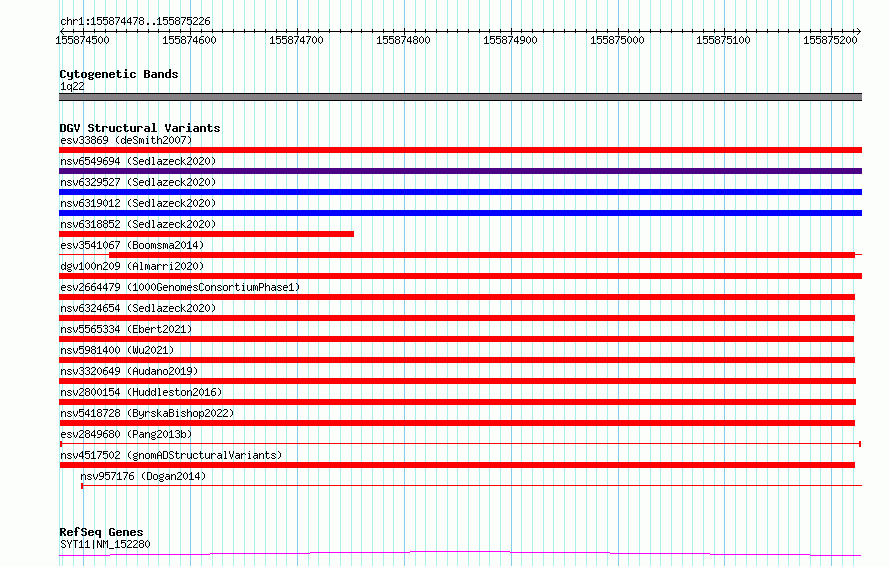Click the gray 1q22 cytogenetic band bar
The height and width of the screenshot is (566, 890).
tap(460, 97)
